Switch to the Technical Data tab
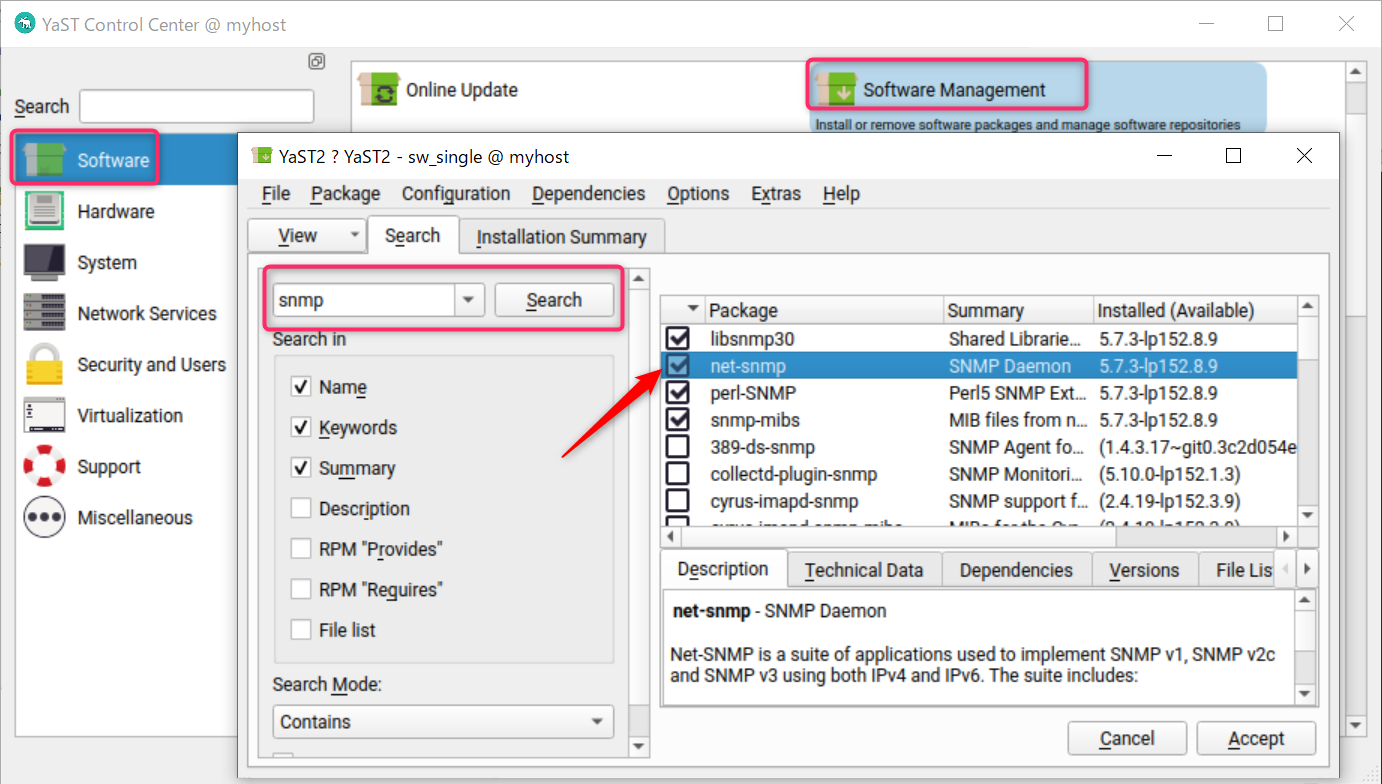This screenshot has width=1382, height=784. 864,570
